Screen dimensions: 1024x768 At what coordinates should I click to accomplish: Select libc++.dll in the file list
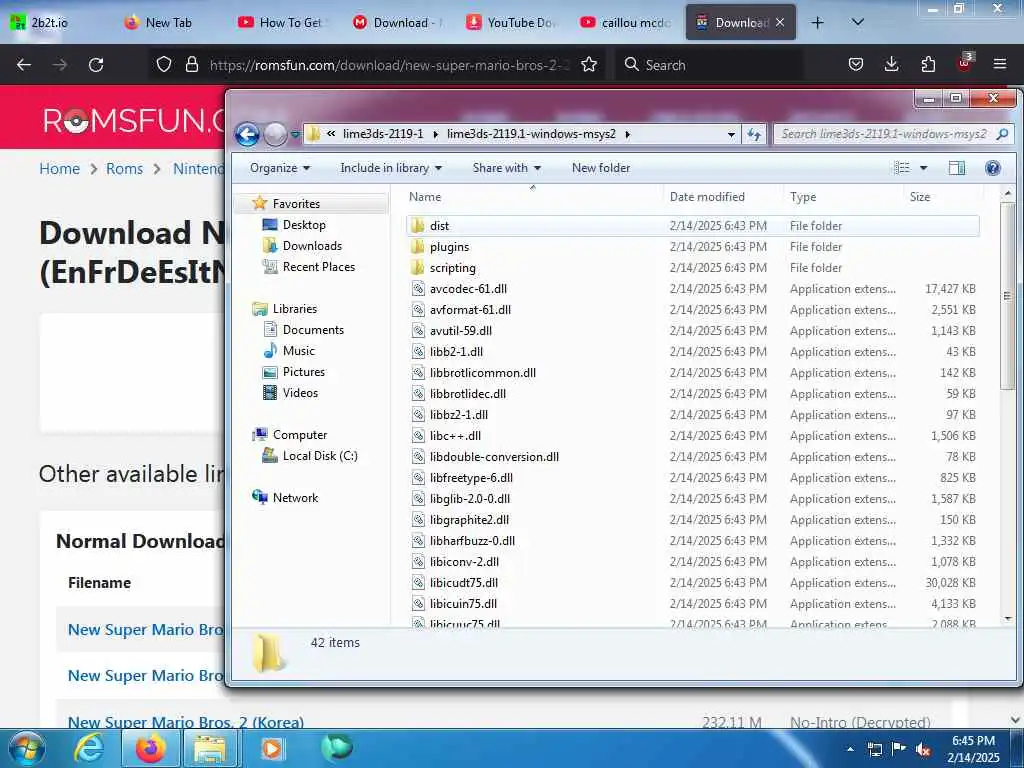tap(455, 436)
